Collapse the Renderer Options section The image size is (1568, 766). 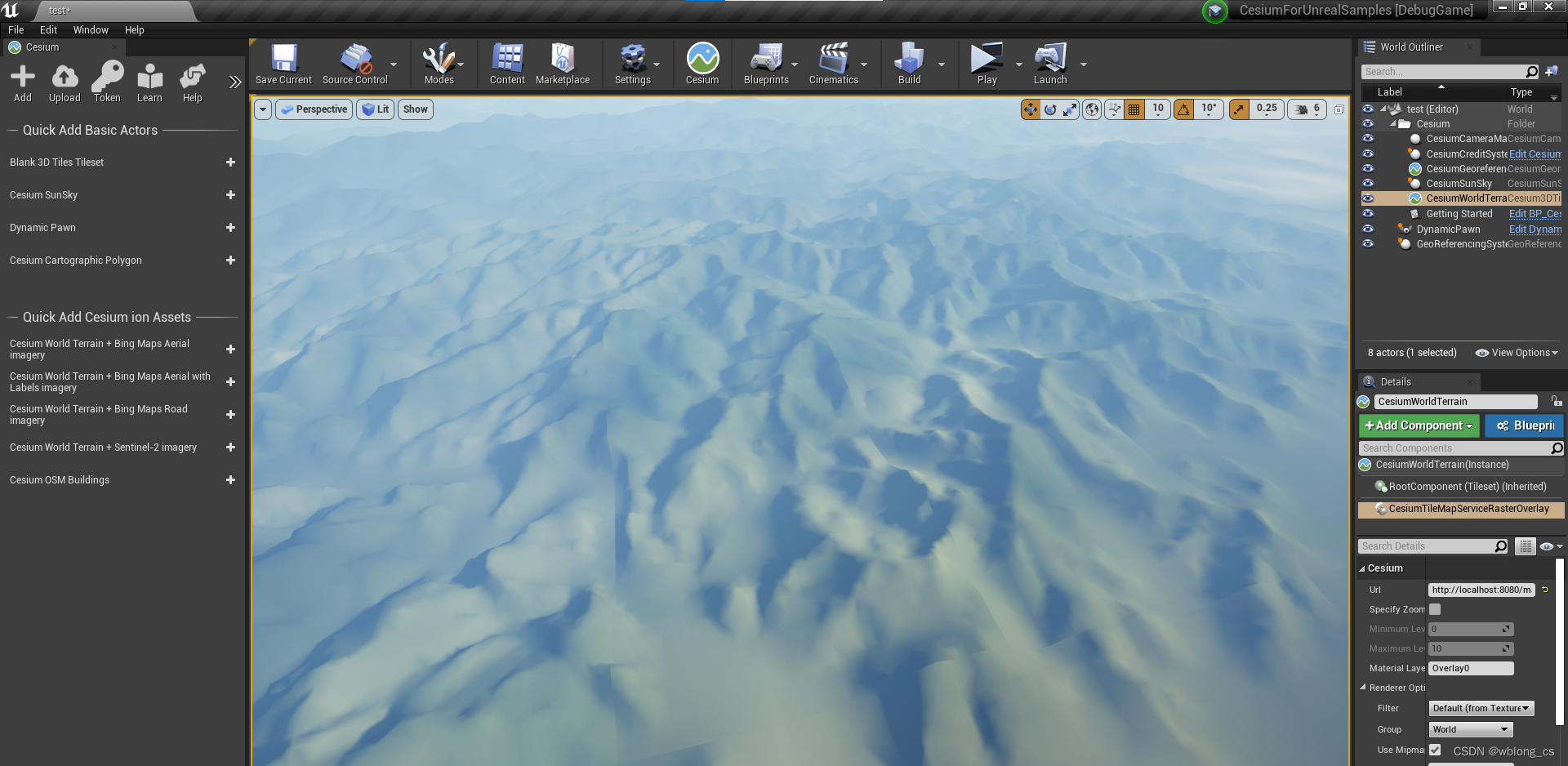point(1362,687)
